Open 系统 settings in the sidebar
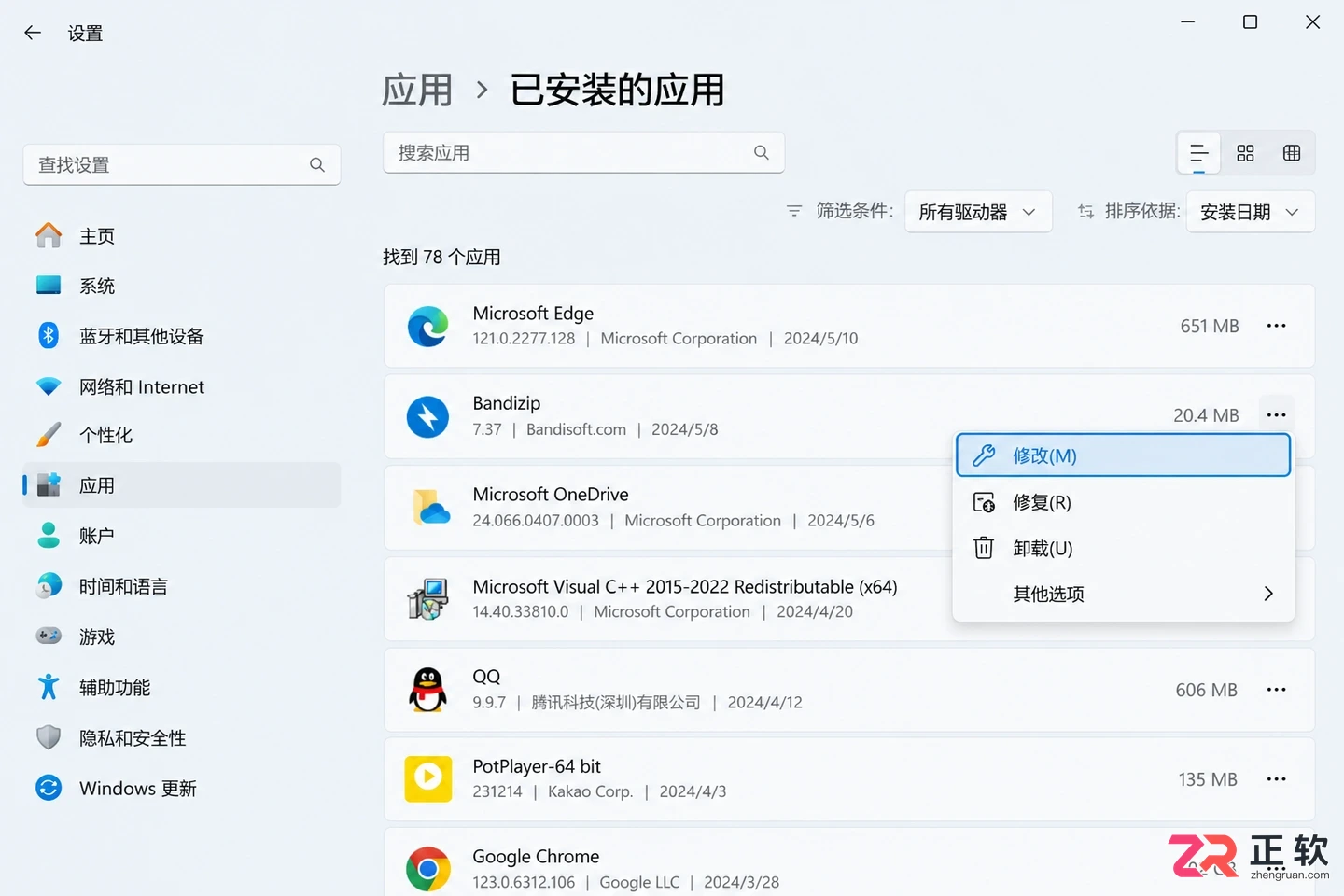Viewport: 1344px width, 896px height. point(182,286)
